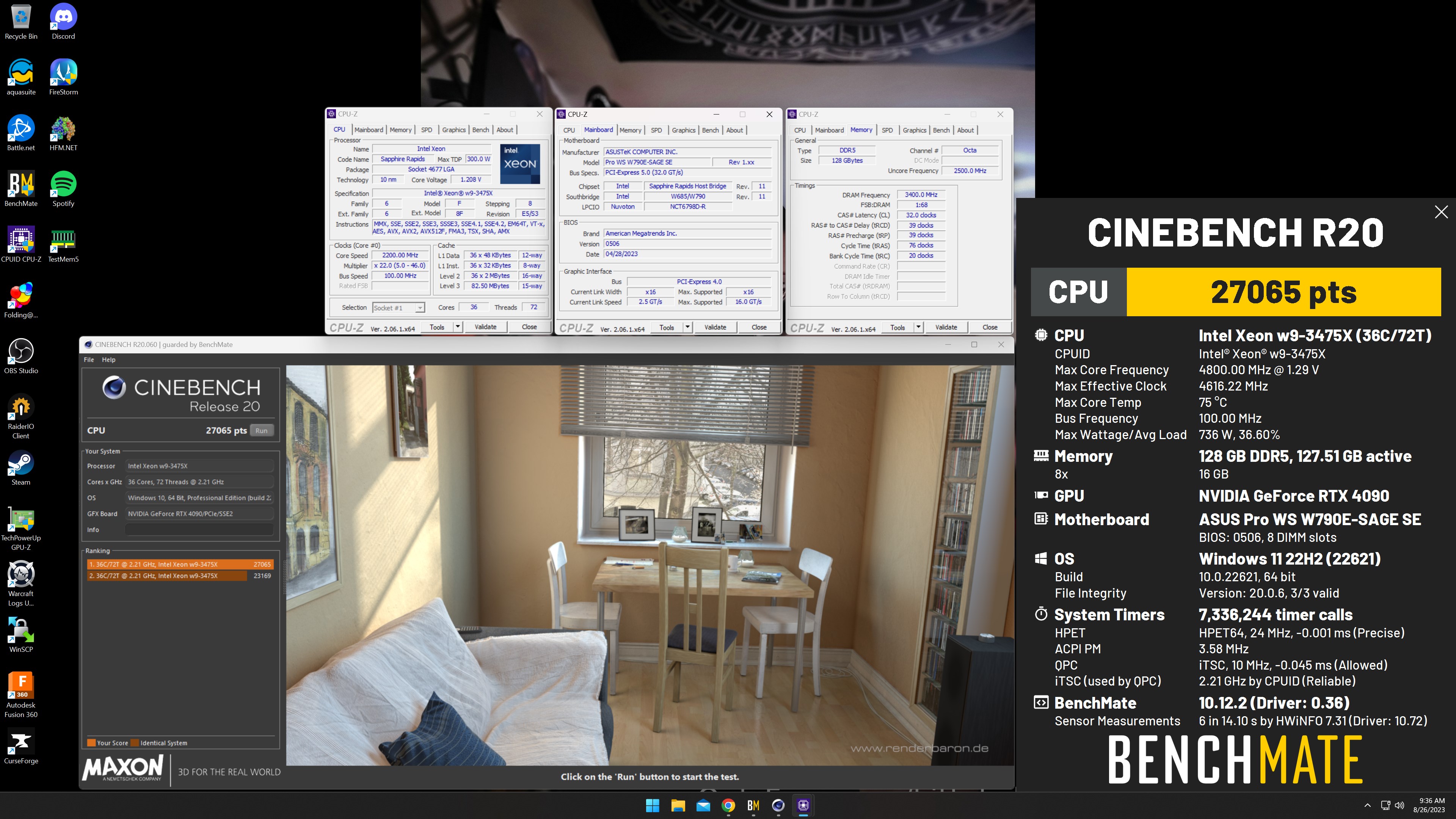This screenshot has height=819, width=1456.
Task: Switch to CPU-Z taskbar icon
Action: click(x=804, y=805)
